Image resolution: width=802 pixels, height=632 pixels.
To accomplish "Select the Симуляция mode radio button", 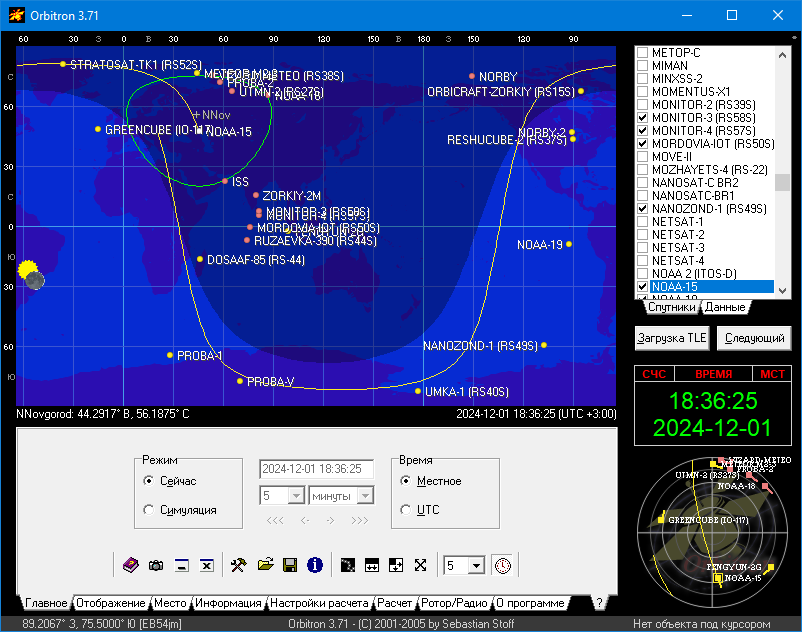I will click(x=149, y=509).
